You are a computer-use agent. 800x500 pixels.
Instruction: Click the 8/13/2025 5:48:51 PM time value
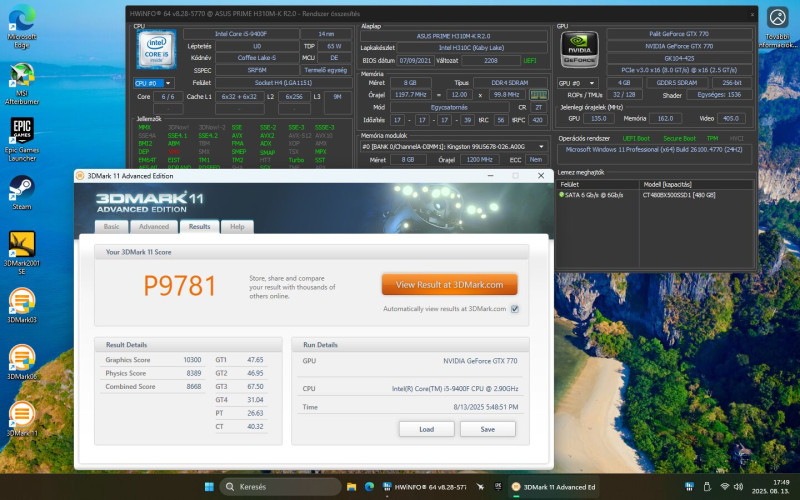(485, 407)
